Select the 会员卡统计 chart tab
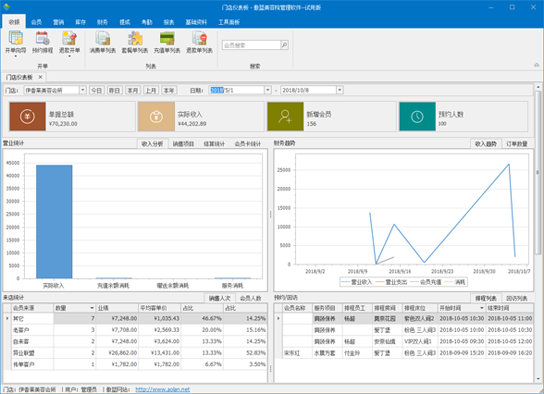 pos(248,144)
